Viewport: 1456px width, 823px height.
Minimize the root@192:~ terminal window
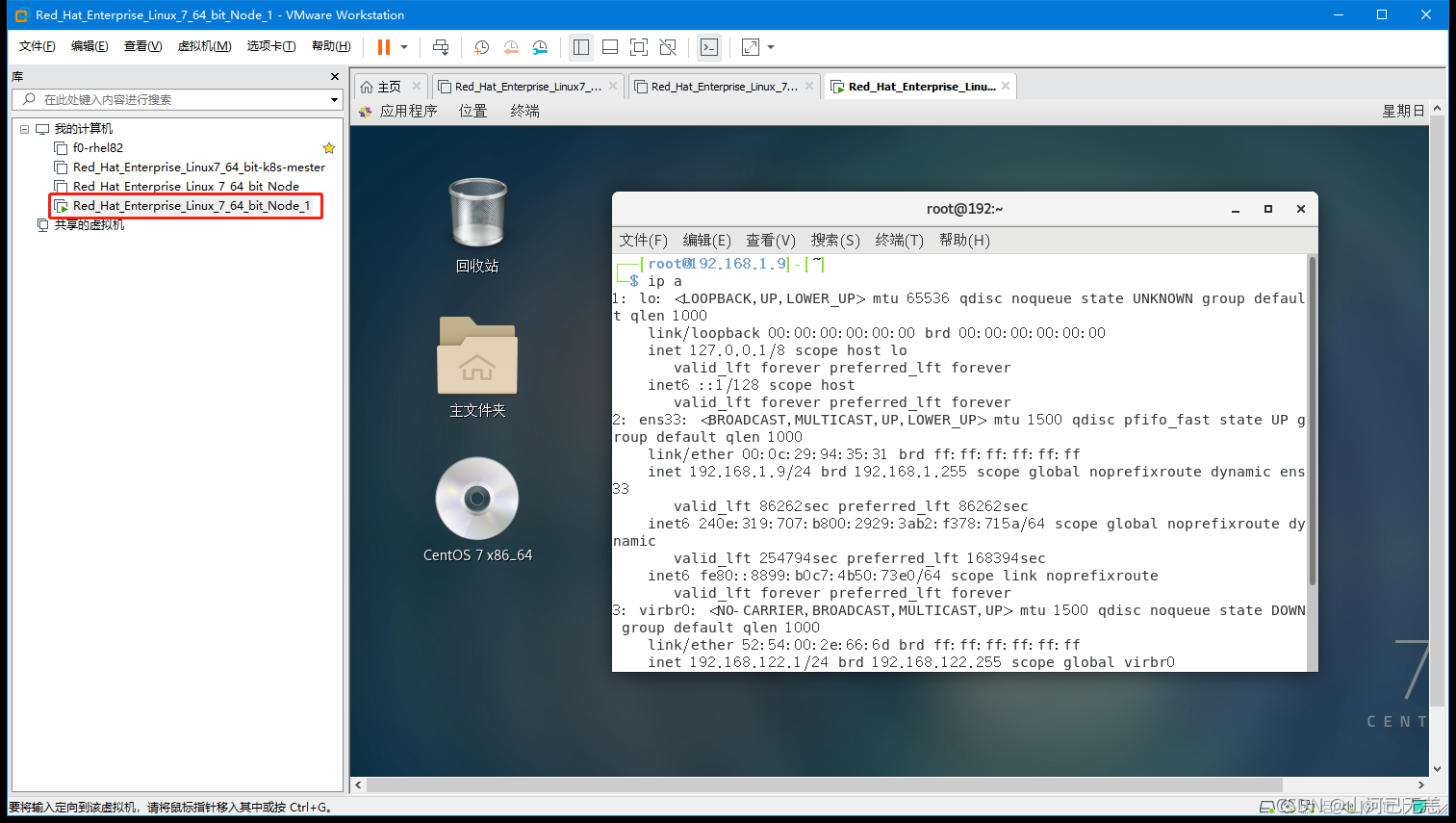[1236, 209]
